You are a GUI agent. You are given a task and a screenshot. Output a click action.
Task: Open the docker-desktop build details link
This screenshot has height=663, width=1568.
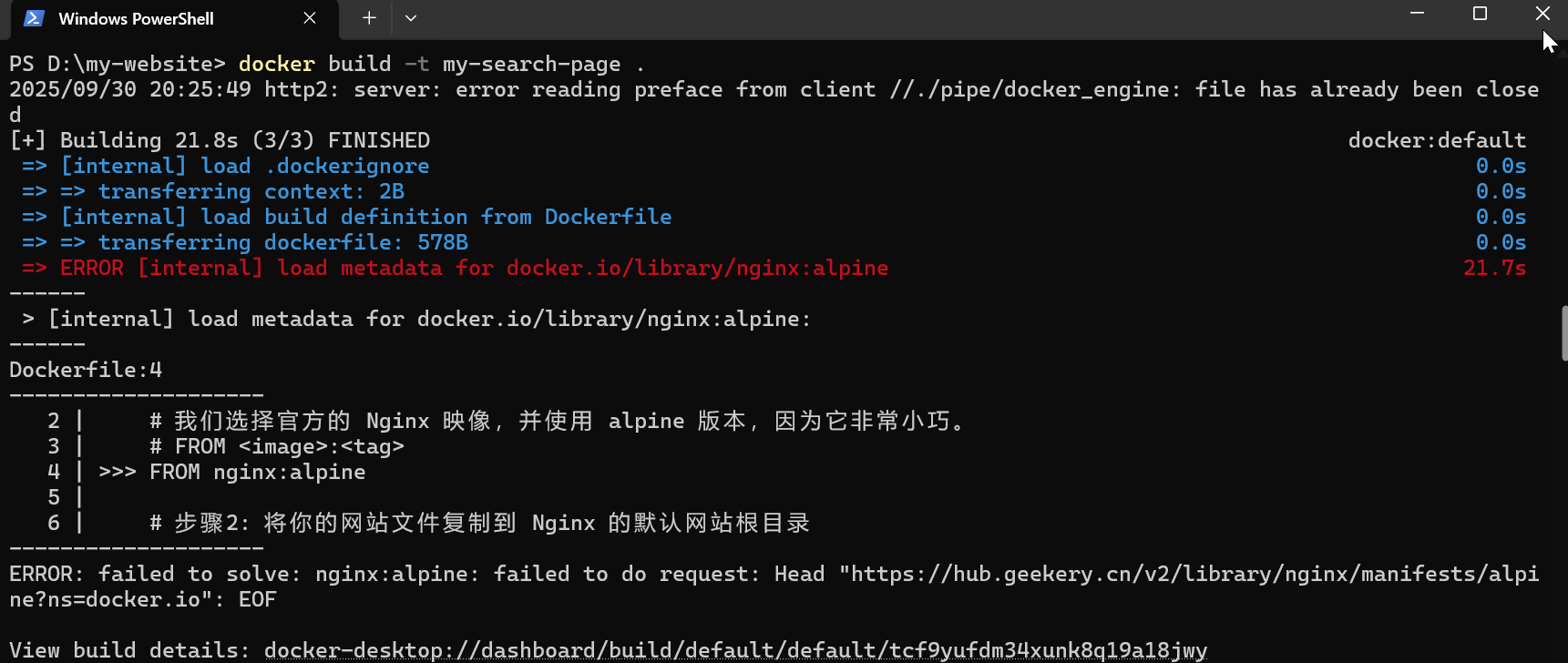[x=735, y=650]
